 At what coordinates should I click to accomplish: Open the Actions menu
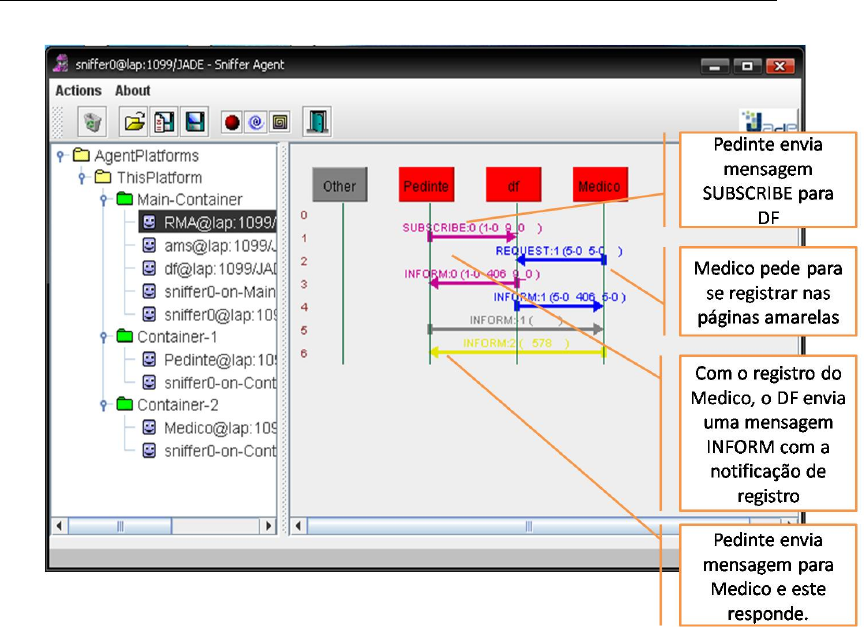(78, 90)
